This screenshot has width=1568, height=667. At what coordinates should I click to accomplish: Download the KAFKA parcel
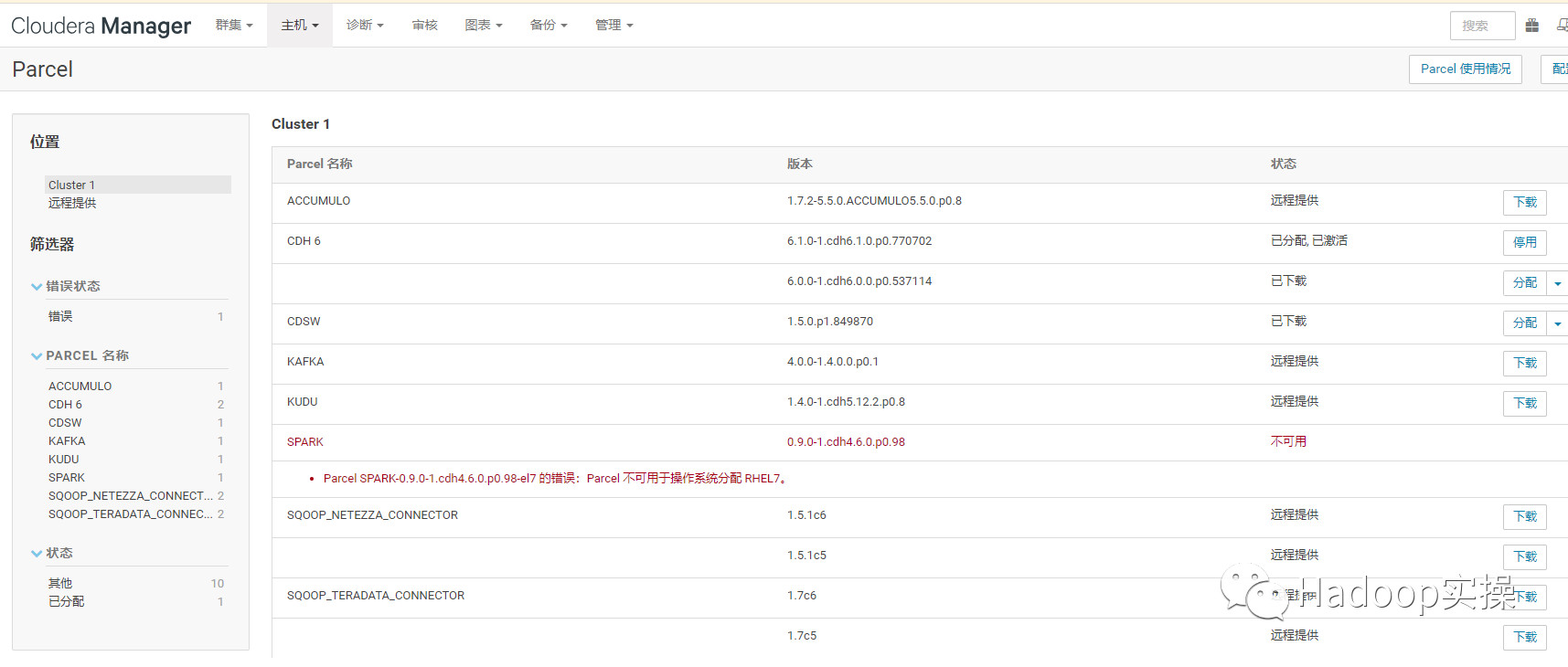[x=1524, y=364]
